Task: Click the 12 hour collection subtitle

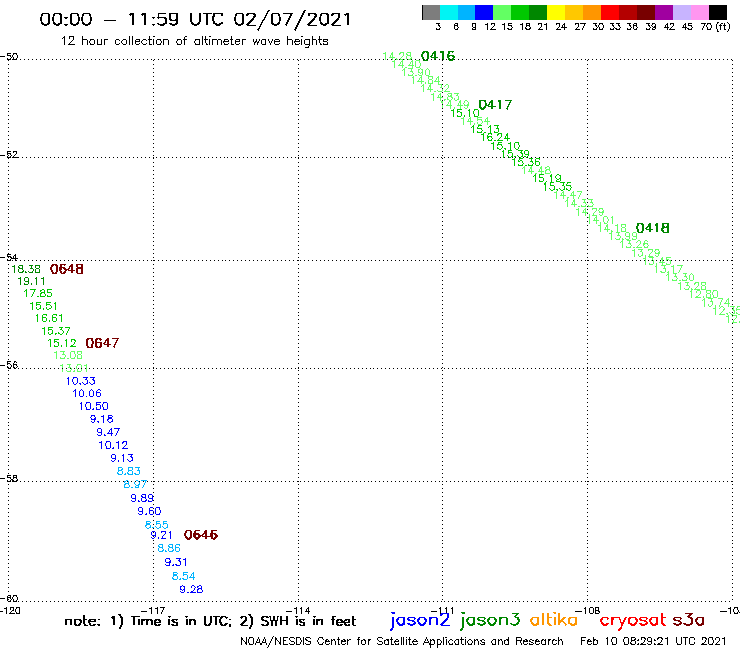Action: (194, 41)
